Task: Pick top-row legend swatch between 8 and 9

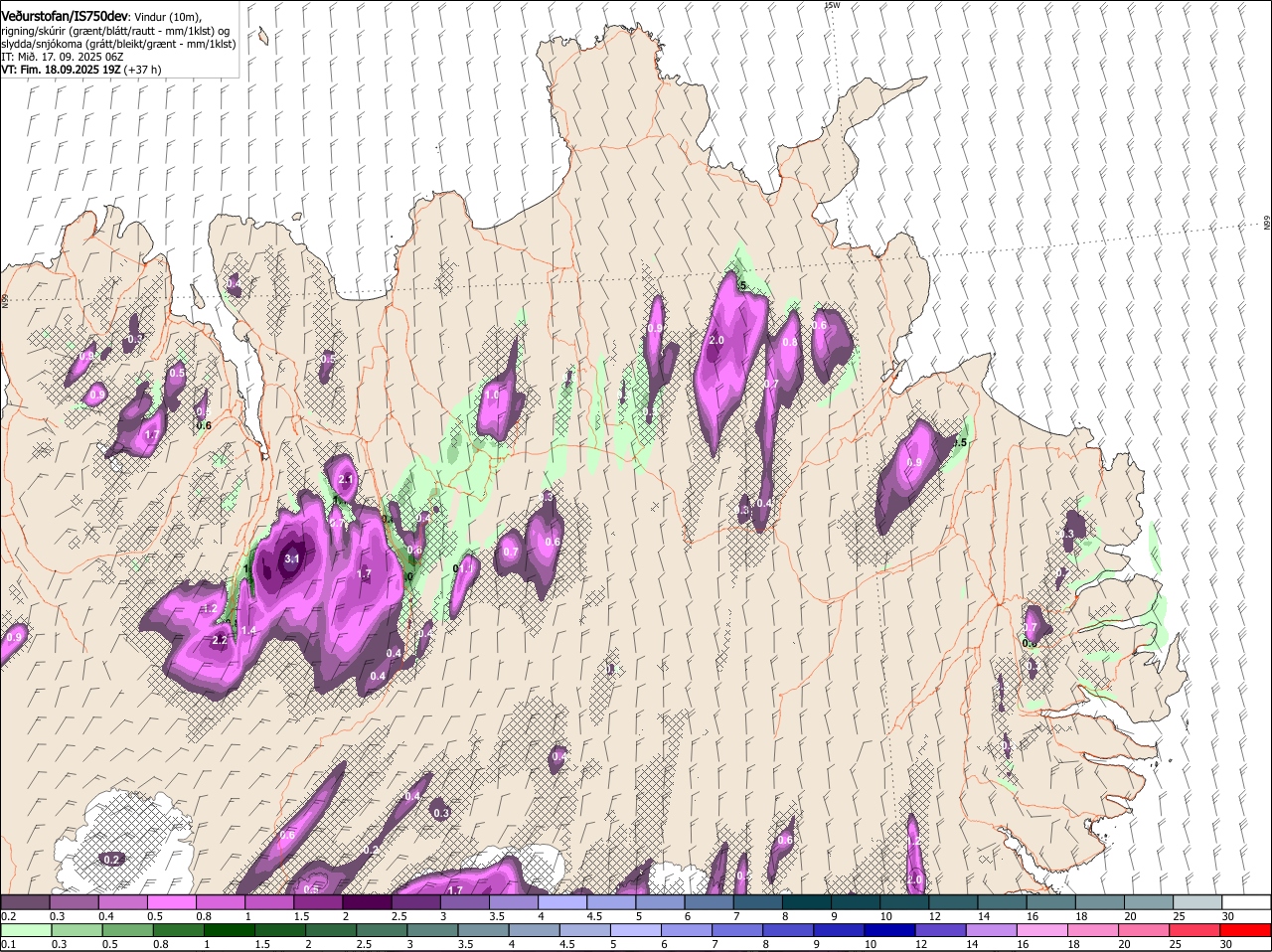Action: 806,902
